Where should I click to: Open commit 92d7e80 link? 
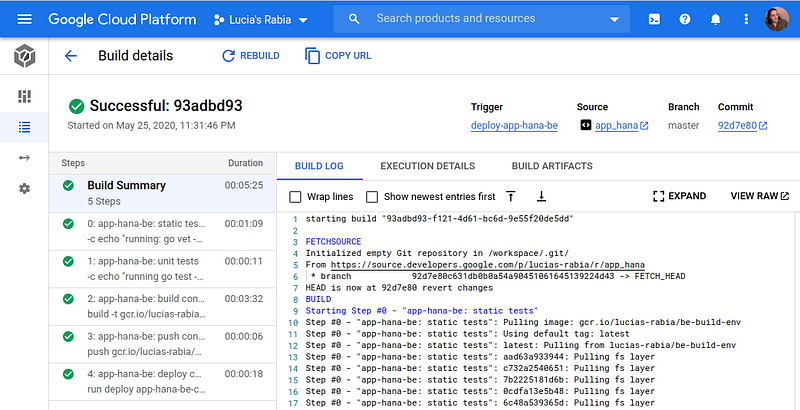tap(737, 125)
